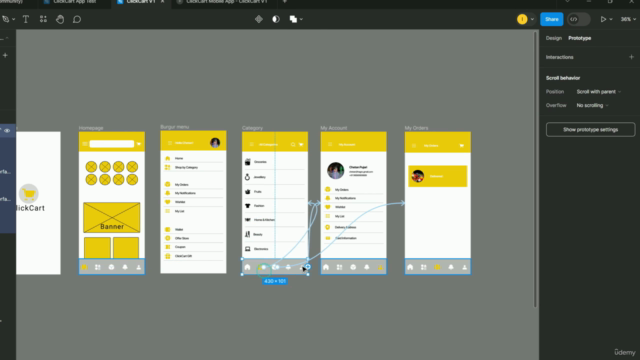The height and width of the screenshot is (360, 640).
Task: Select the Pen tool in the toolbar
Action: click(5, 19)
